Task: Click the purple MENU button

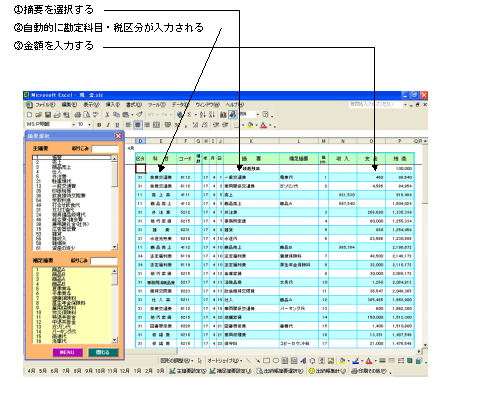Action: pos(67,352)
